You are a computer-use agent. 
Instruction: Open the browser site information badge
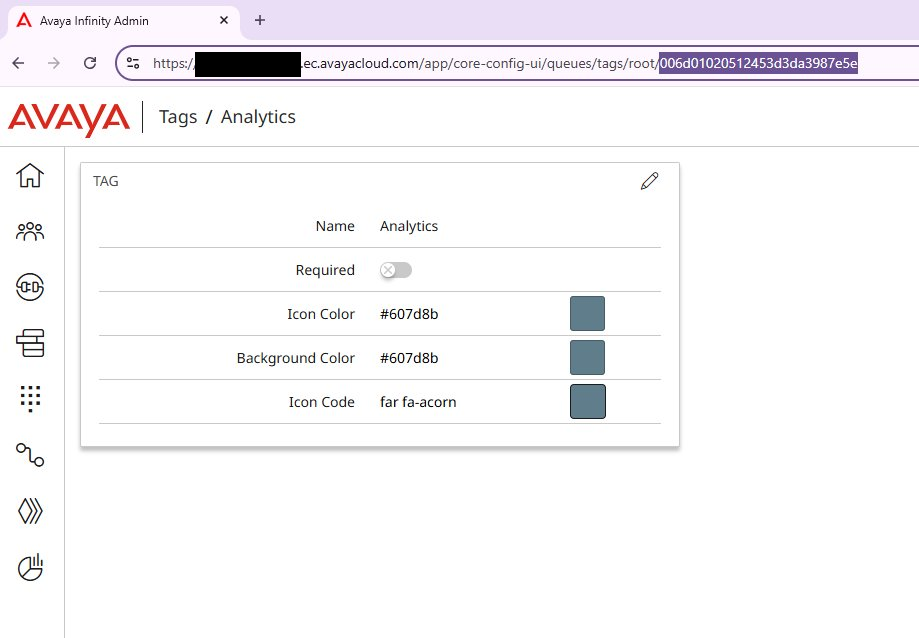pos(132,62)
